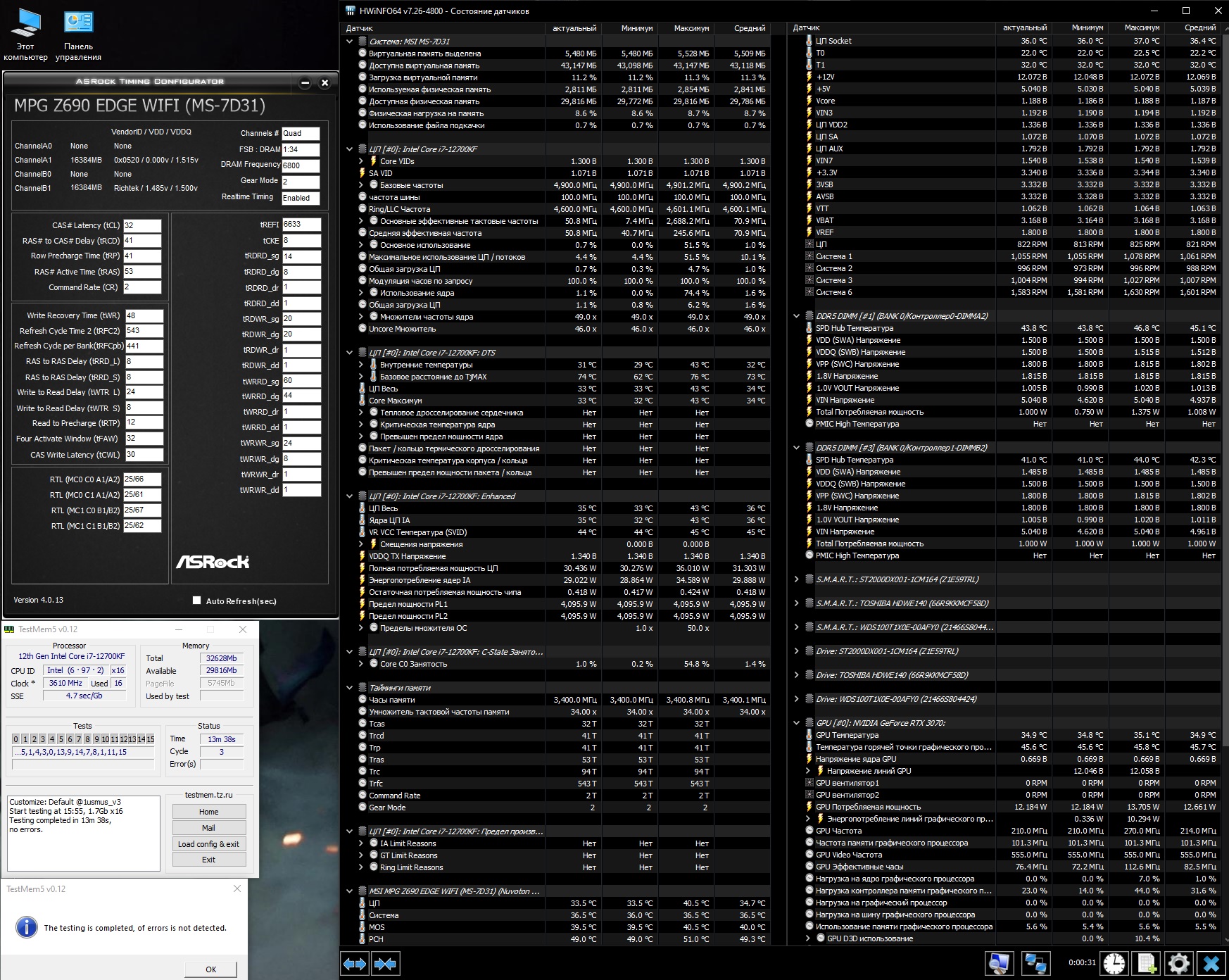This screenshot has width=1229, height=980.
Task: Click the Gear Mode field in ASRock configurator
Action: click(x=301, y=182)
